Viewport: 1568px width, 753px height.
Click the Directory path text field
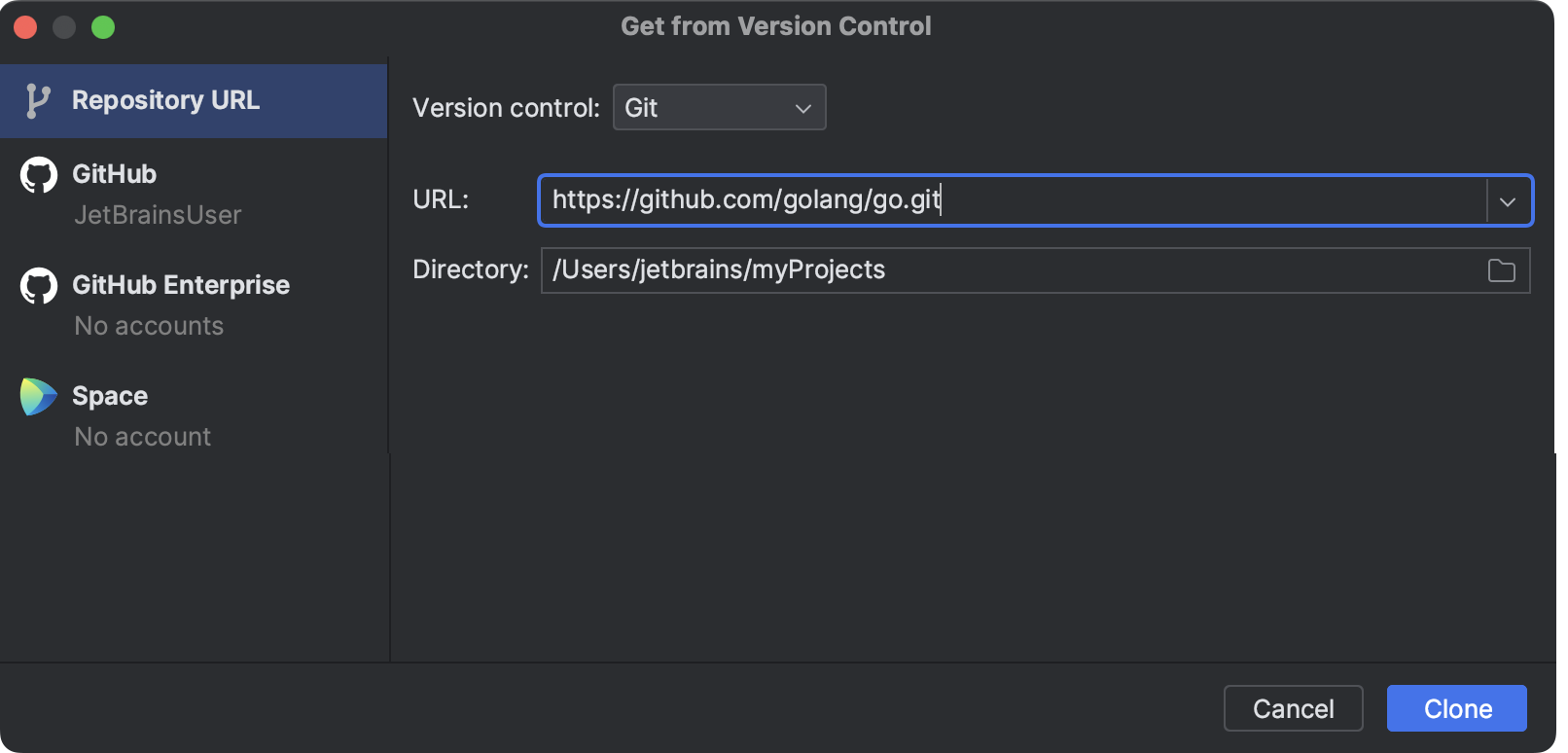pyautogui.click(x=973, y=269)
